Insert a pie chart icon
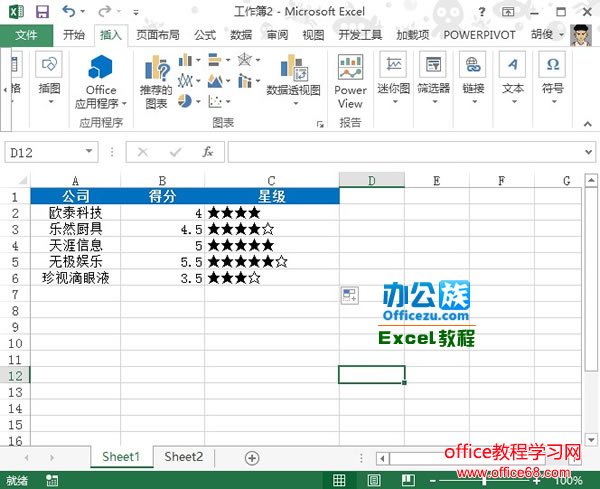 [x=185, y=101]
